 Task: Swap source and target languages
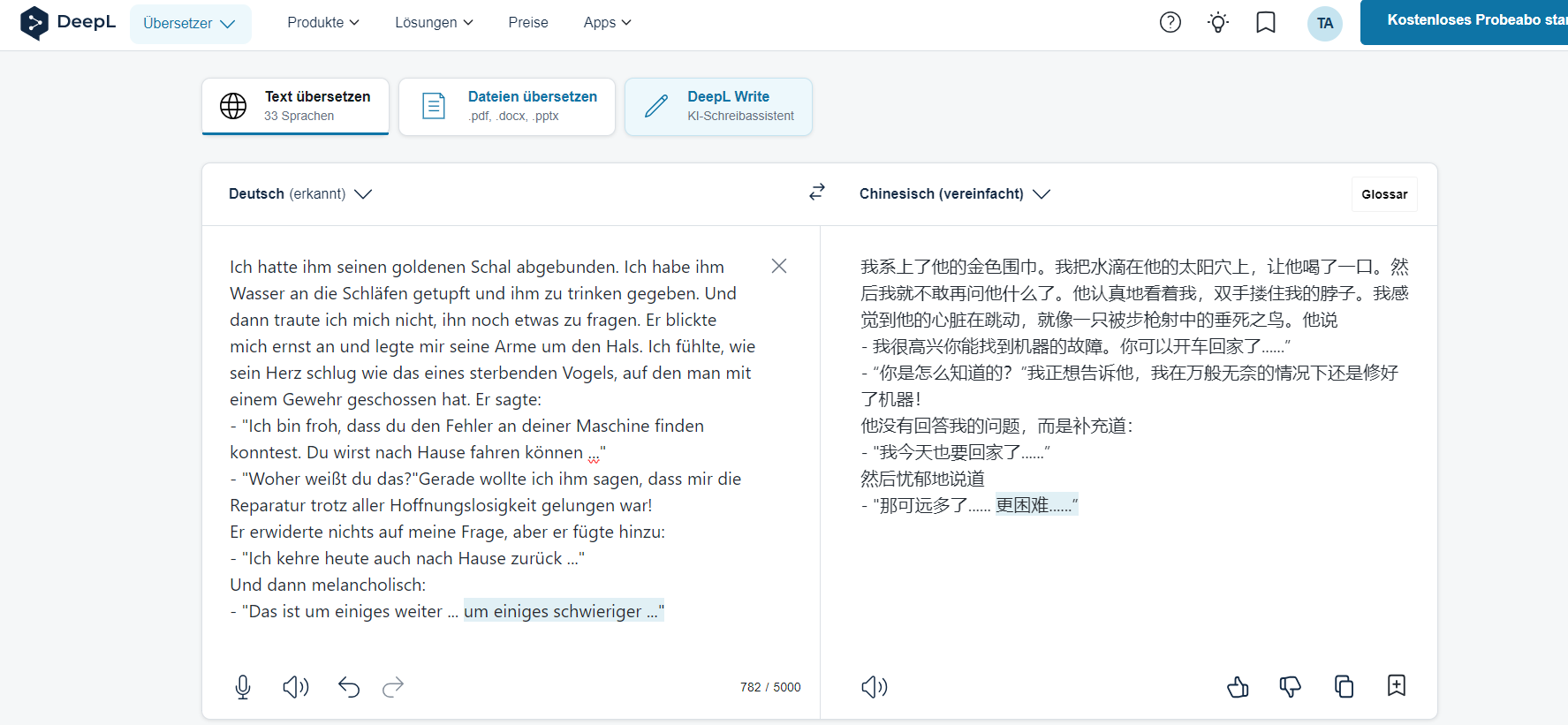coord(817,192)
